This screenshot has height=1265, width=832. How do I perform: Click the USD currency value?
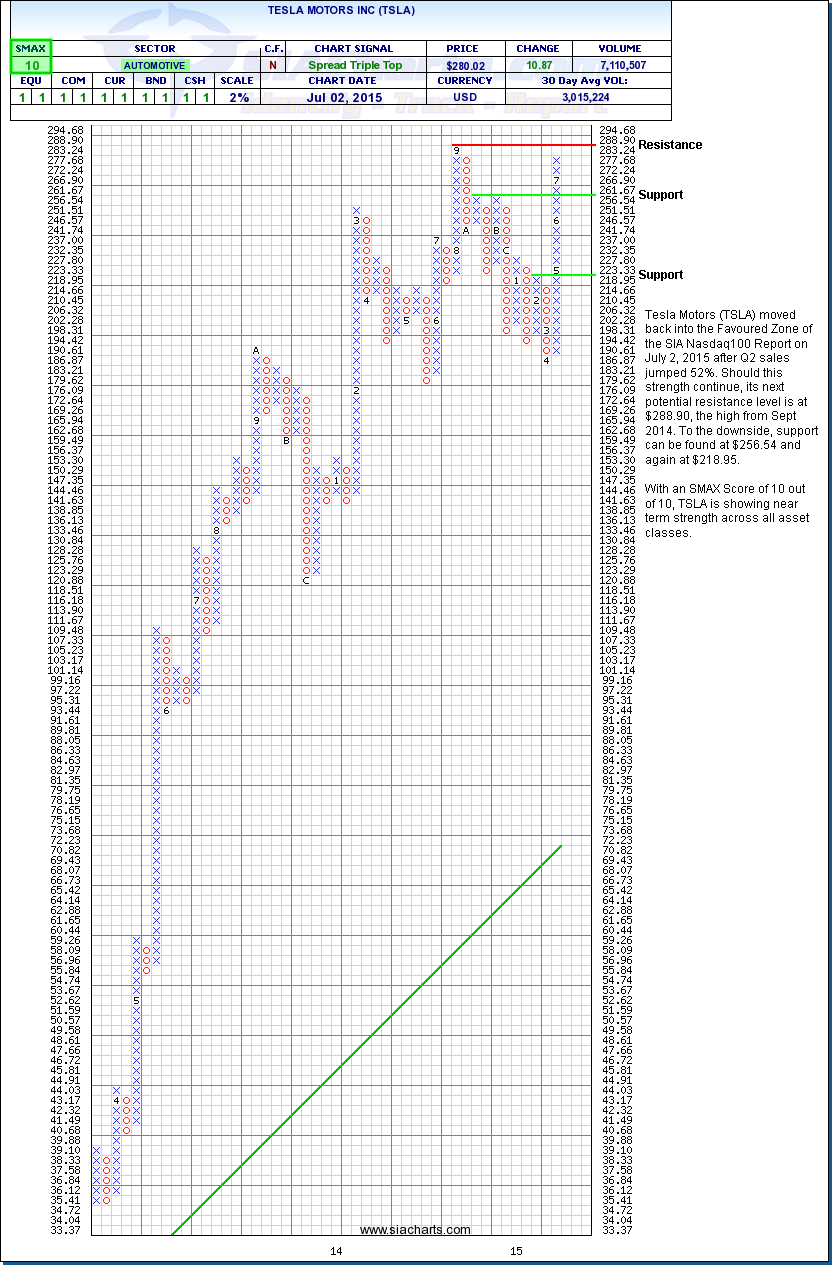click(x=465, y=97)
